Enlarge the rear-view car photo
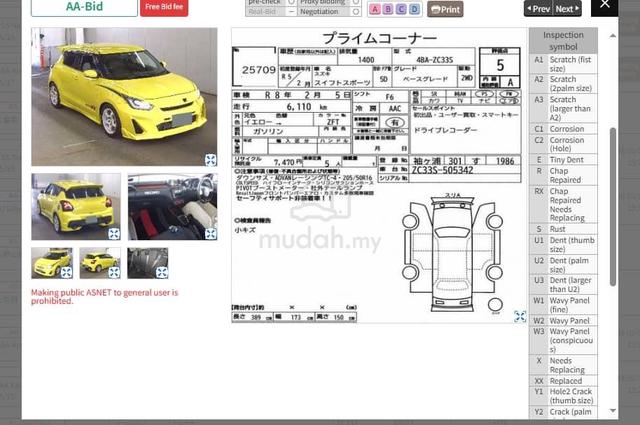640x425 pixels. (114, 234)
